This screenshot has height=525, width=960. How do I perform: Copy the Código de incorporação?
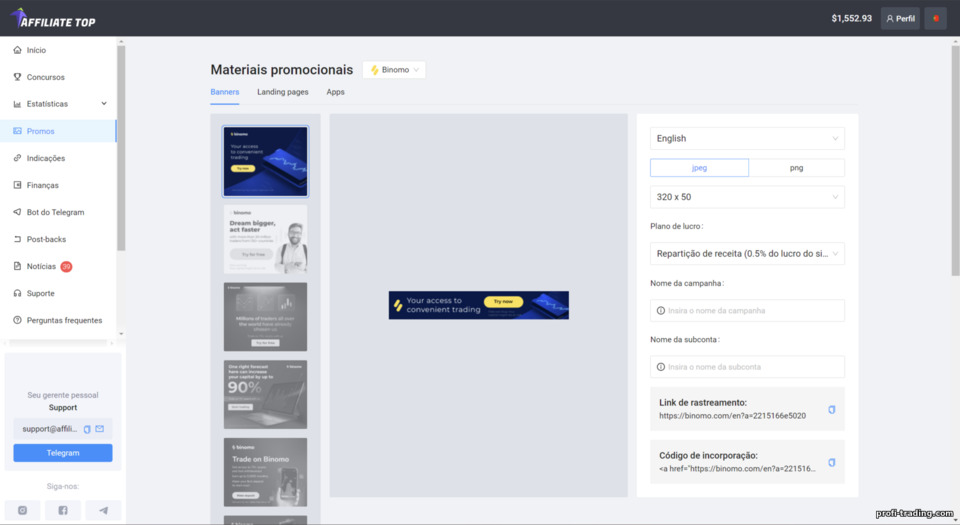click(x=831, y=463)
